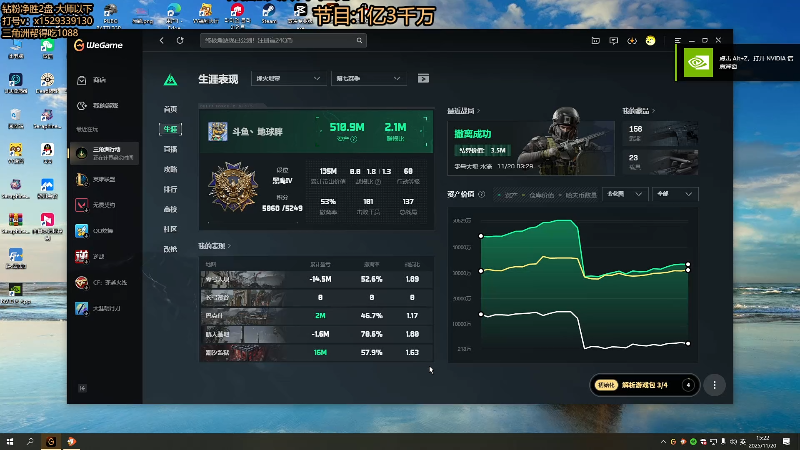Click the white line's left start point
The height and width of the screenshot is (450, 800).
[481, 314]
